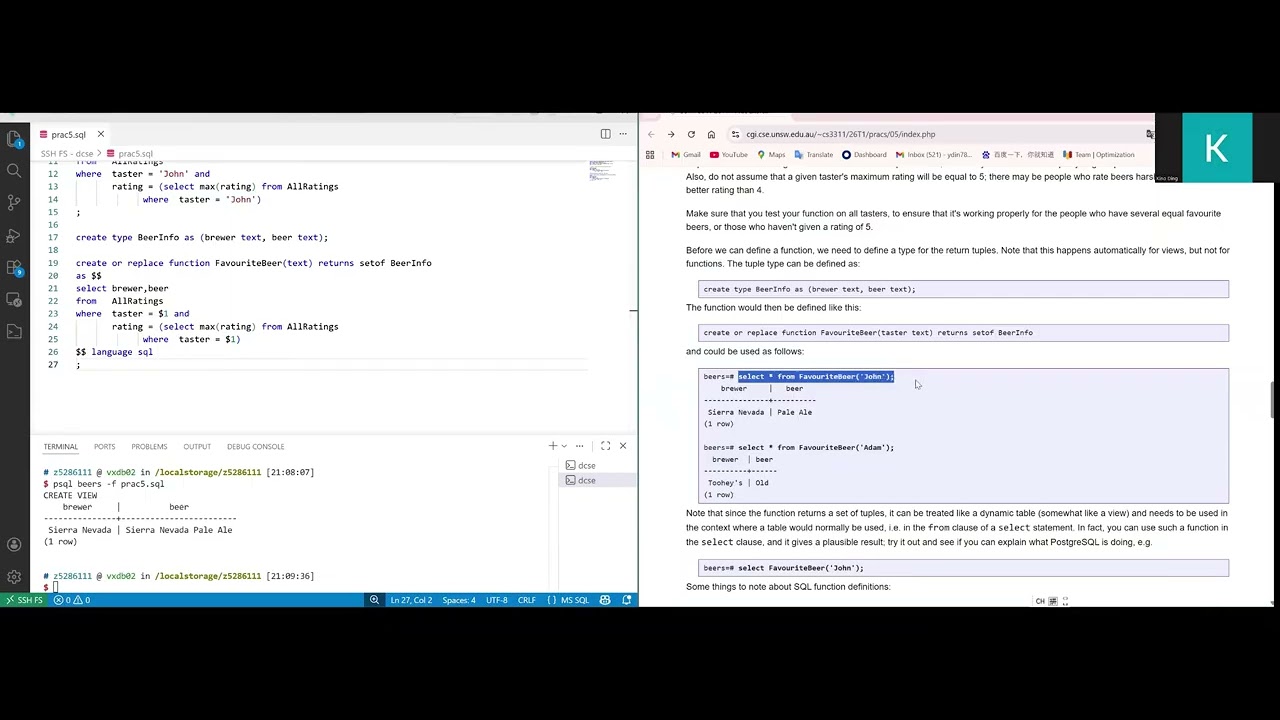Open Copilot status icon in status bar
This screenshot has height=720, width=1280.
pyautogui.click(x=605, y=600)
